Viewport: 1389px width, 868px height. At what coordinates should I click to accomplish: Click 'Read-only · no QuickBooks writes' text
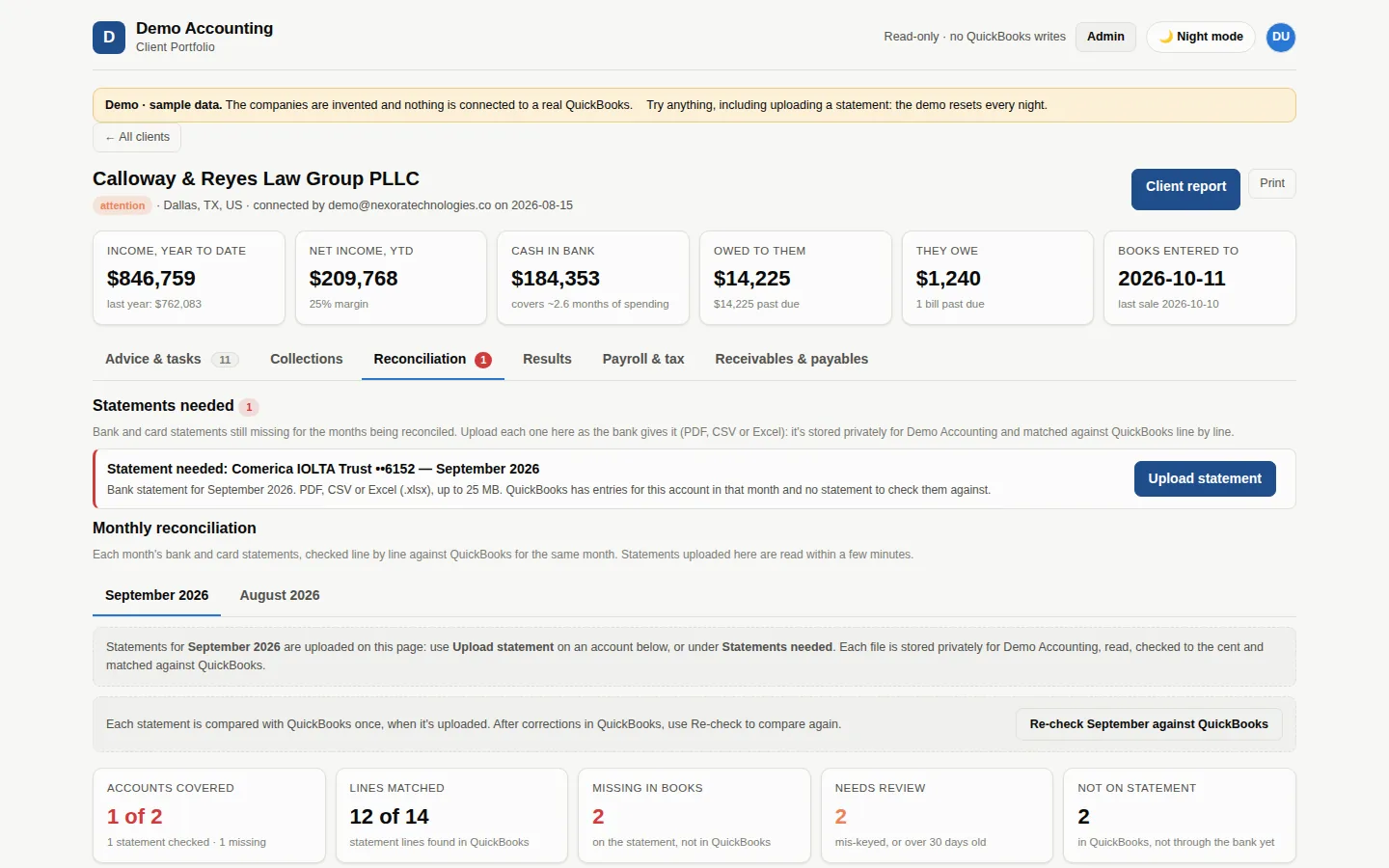point(974,37)
